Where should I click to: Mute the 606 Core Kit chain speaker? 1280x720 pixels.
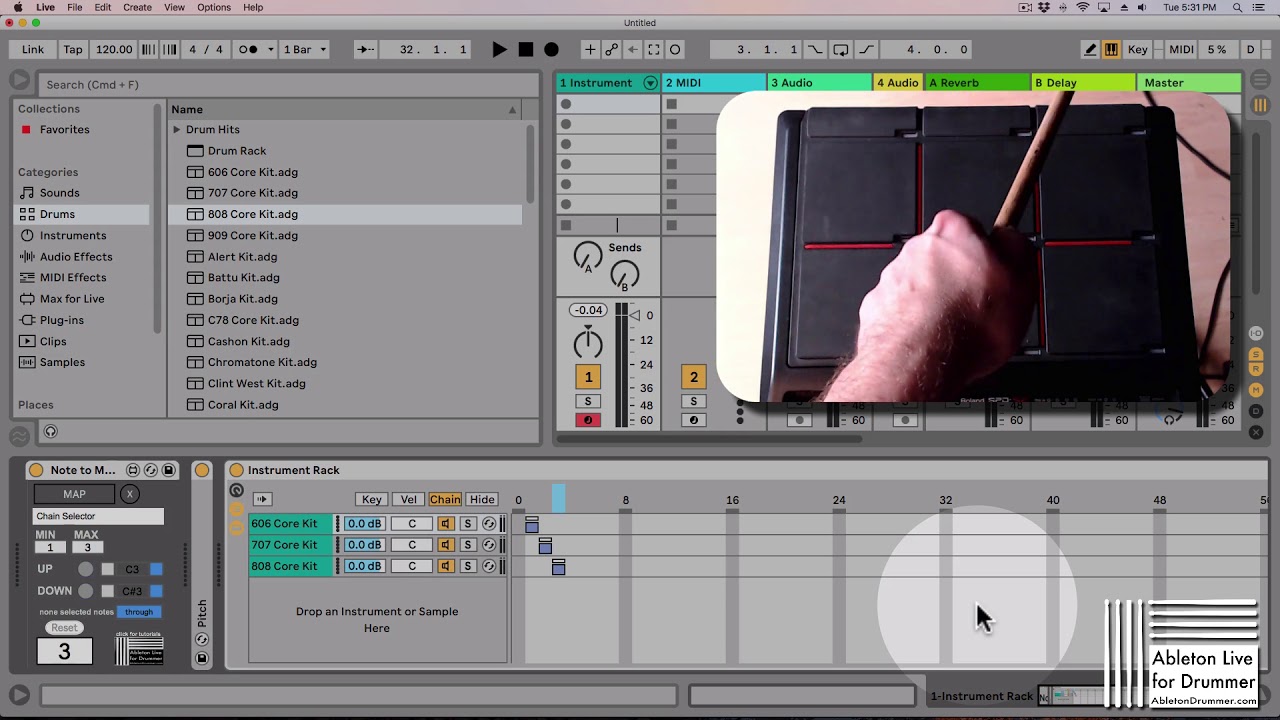point(446,524)
